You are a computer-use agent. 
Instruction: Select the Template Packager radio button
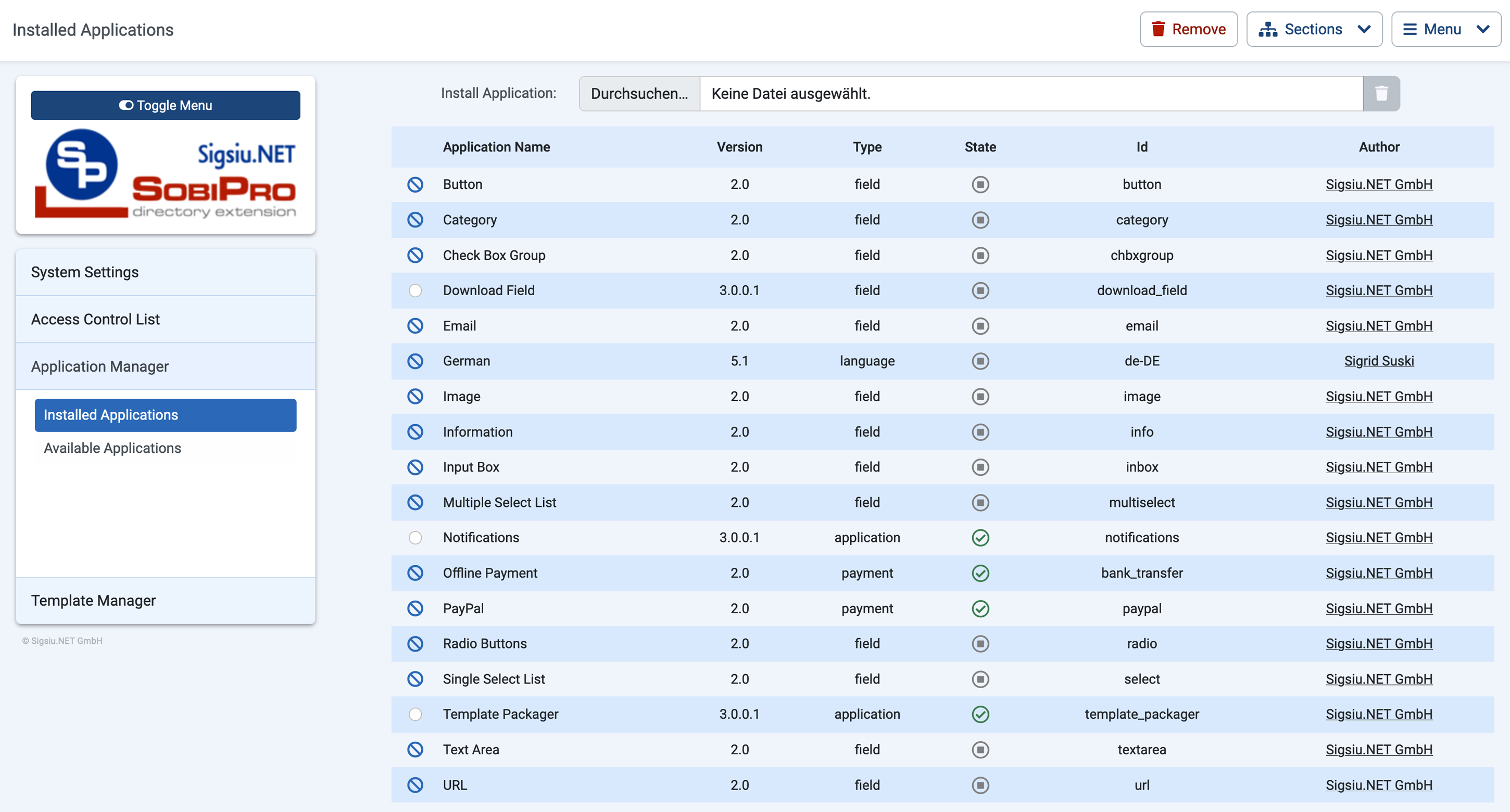pos(415,714)
